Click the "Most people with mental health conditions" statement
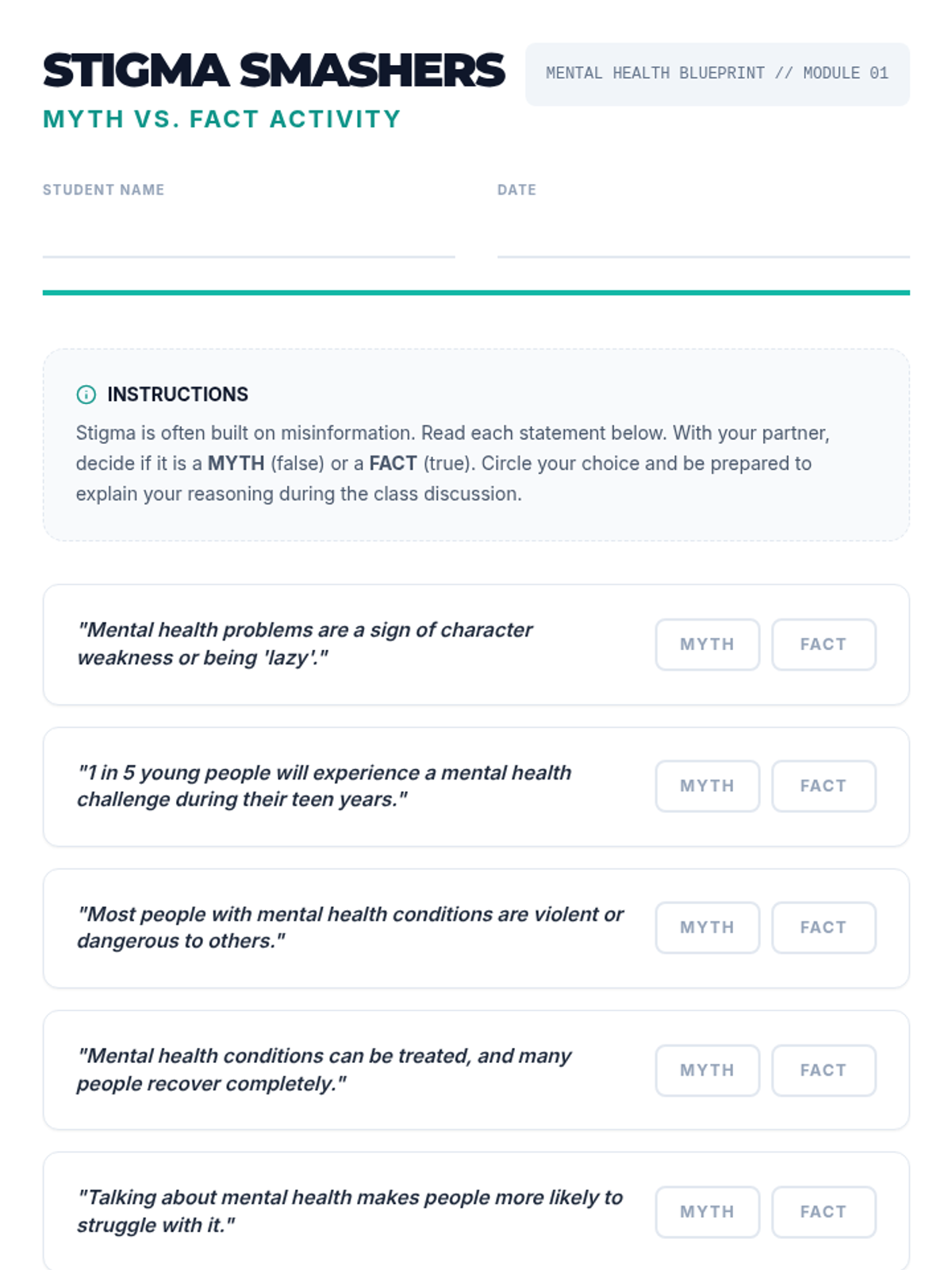 click(349, 927)
